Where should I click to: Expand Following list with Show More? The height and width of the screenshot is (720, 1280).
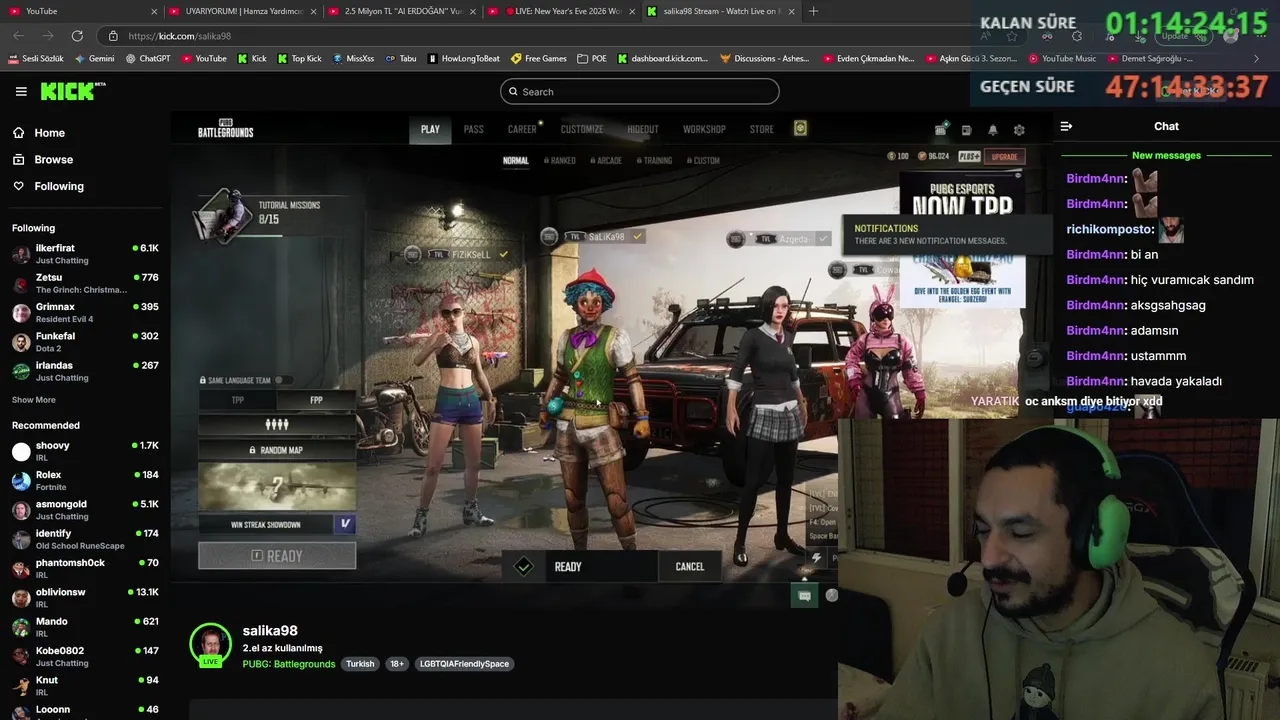[34, 400]
